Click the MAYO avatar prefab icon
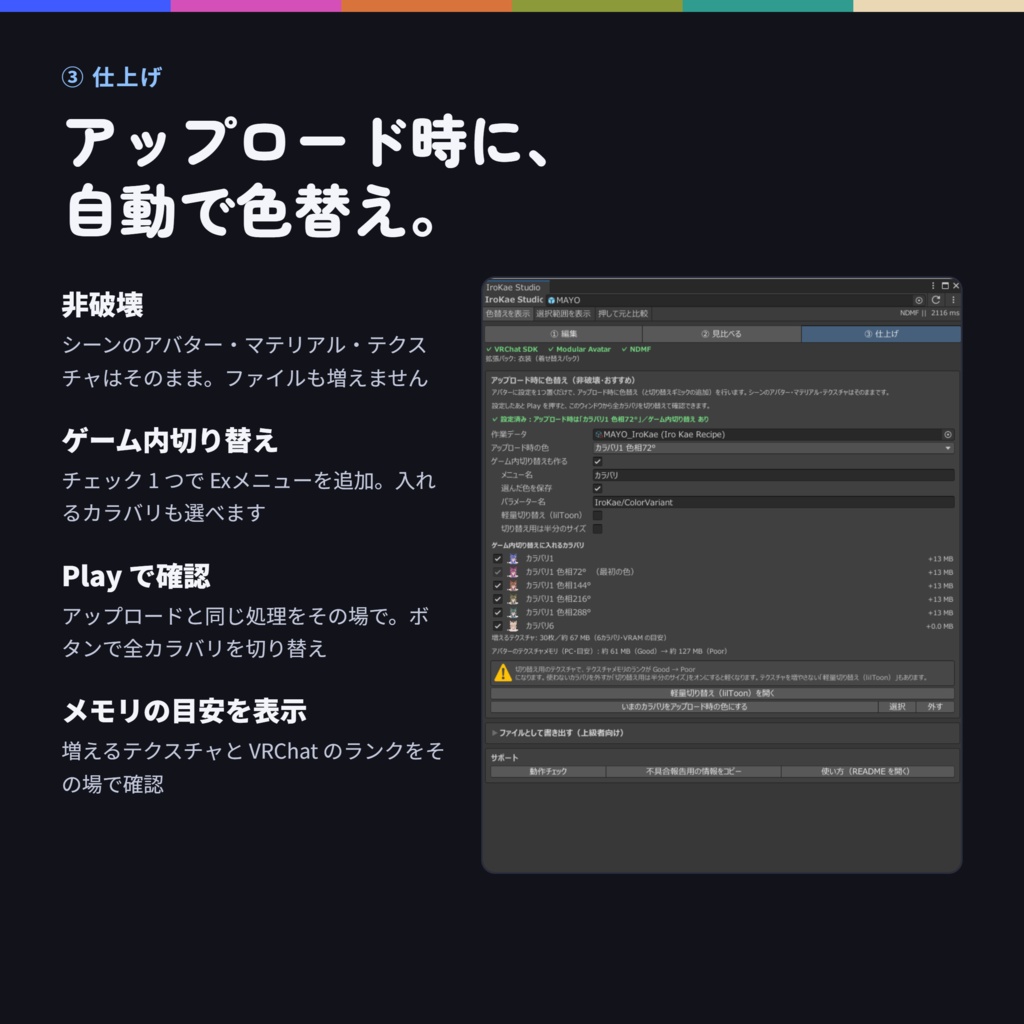Image resolution: width=1024 pixels, height=1024 pixels. coord(551,300)
